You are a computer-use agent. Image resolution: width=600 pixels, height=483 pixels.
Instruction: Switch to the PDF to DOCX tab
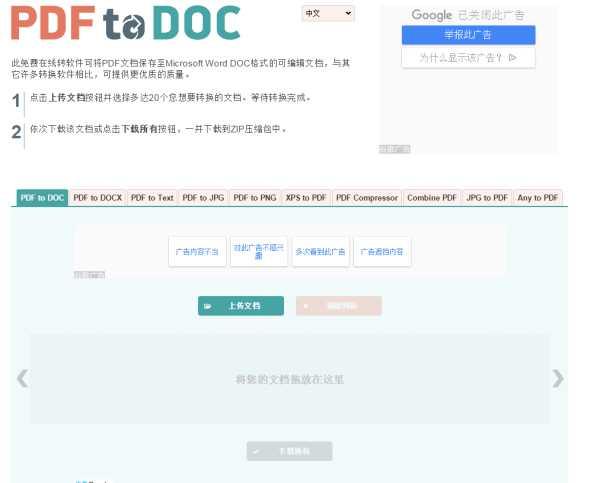[x=98, y=198]
